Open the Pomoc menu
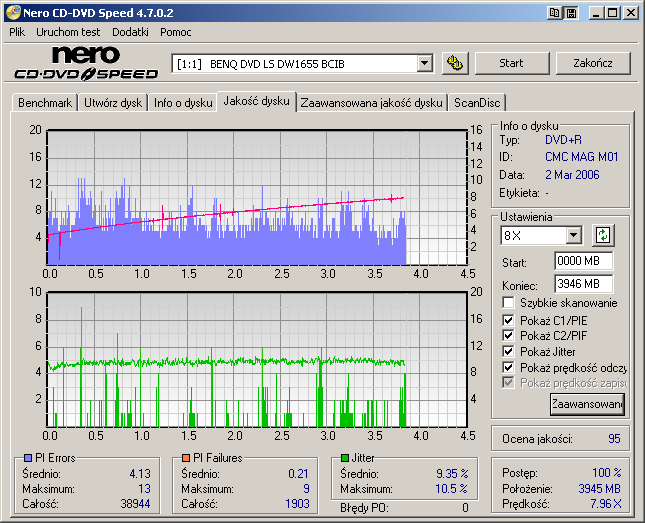 pos(176,32)
